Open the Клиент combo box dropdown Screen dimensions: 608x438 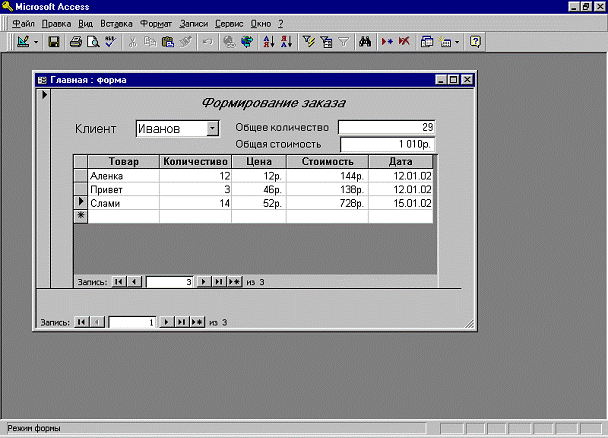pos(212,128)
